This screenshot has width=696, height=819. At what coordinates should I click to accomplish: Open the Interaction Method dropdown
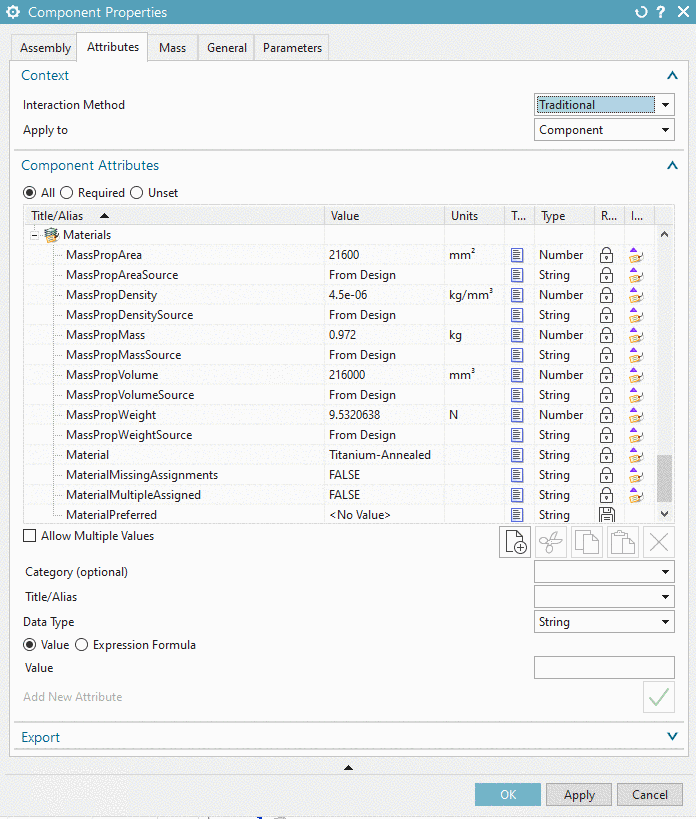coord(604,105)
